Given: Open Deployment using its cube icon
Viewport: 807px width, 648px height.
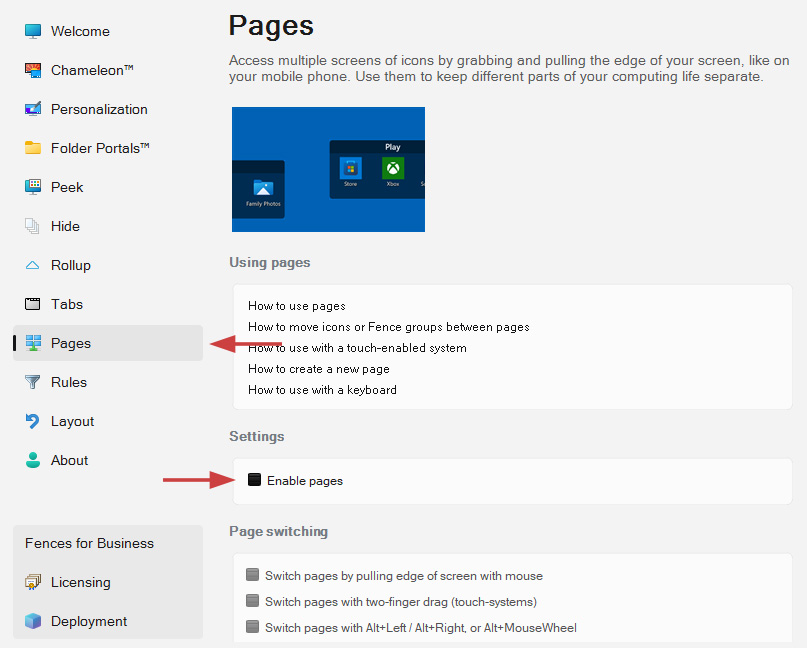Looking at the screenshot, I should [x=33, y=621].
